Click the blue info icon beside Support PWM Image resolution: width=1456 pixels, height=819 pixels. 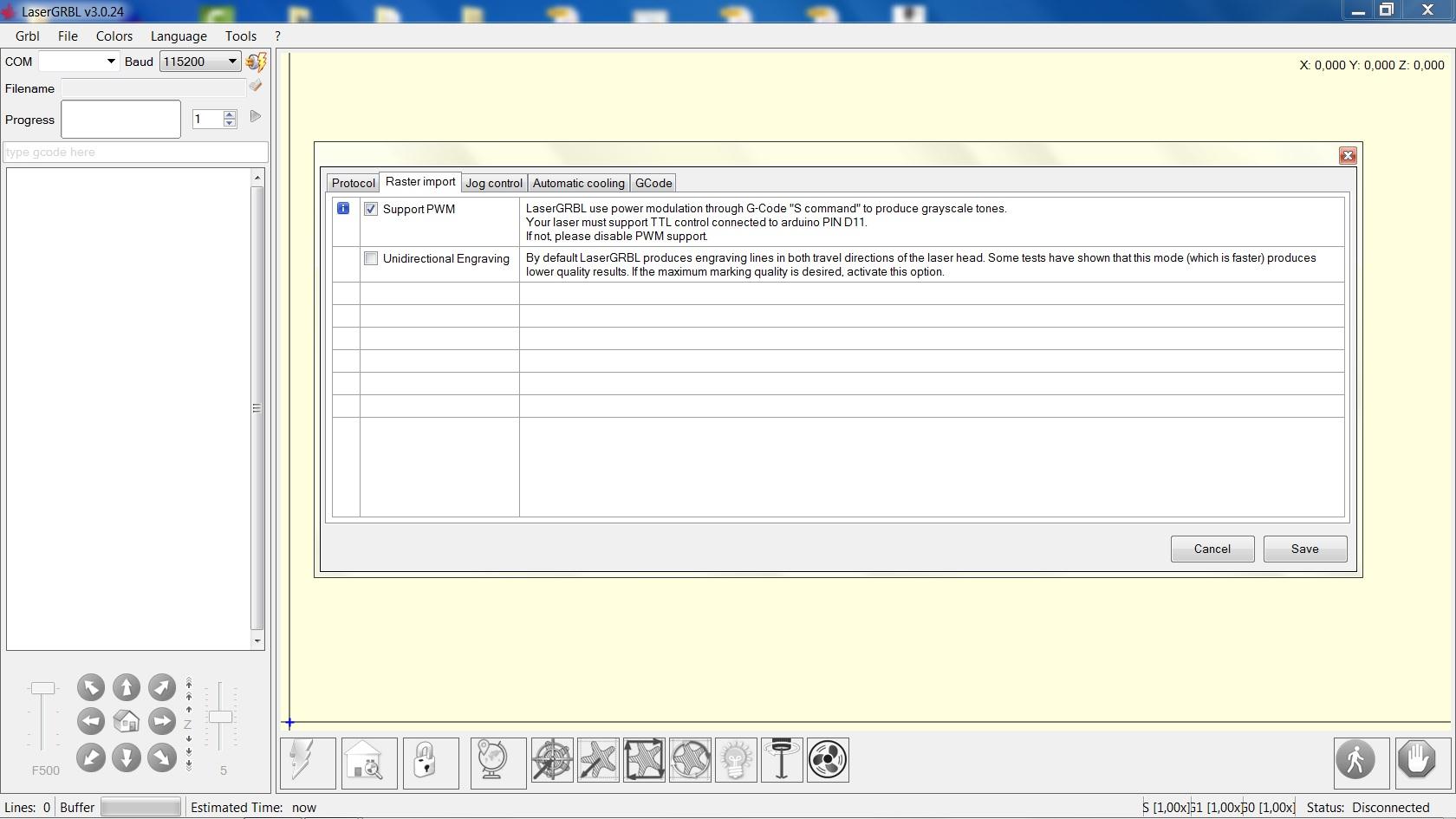[x=343, y=208]
